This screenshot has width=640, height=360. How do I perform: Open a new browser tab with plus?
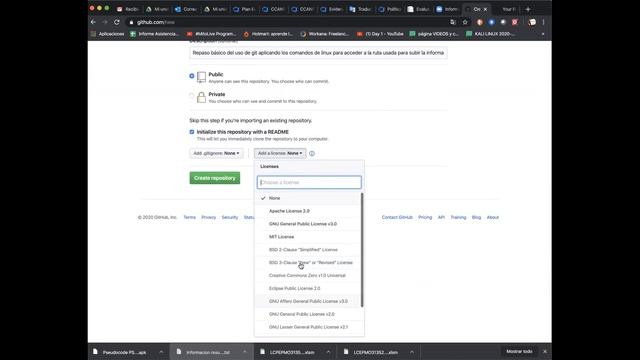coord(528,9)
